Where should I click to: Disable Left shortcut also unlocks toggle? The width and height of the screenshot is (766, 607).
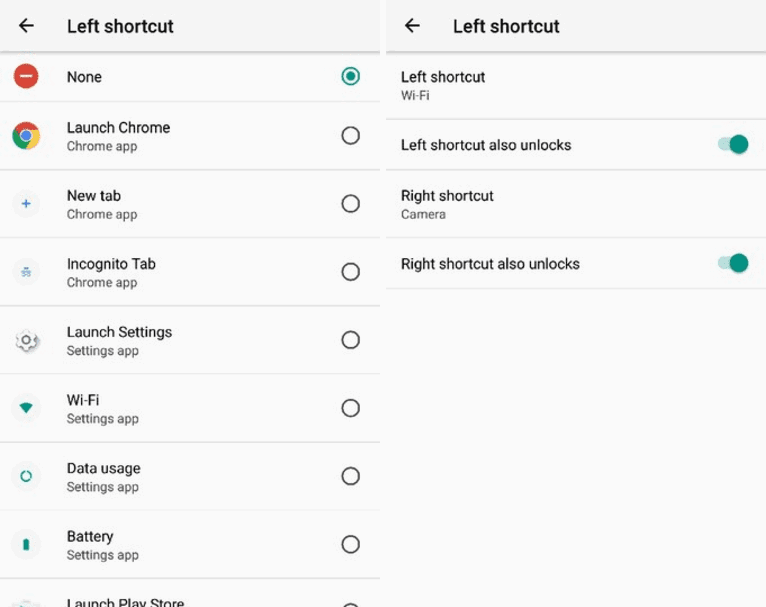tap(733, 145)
